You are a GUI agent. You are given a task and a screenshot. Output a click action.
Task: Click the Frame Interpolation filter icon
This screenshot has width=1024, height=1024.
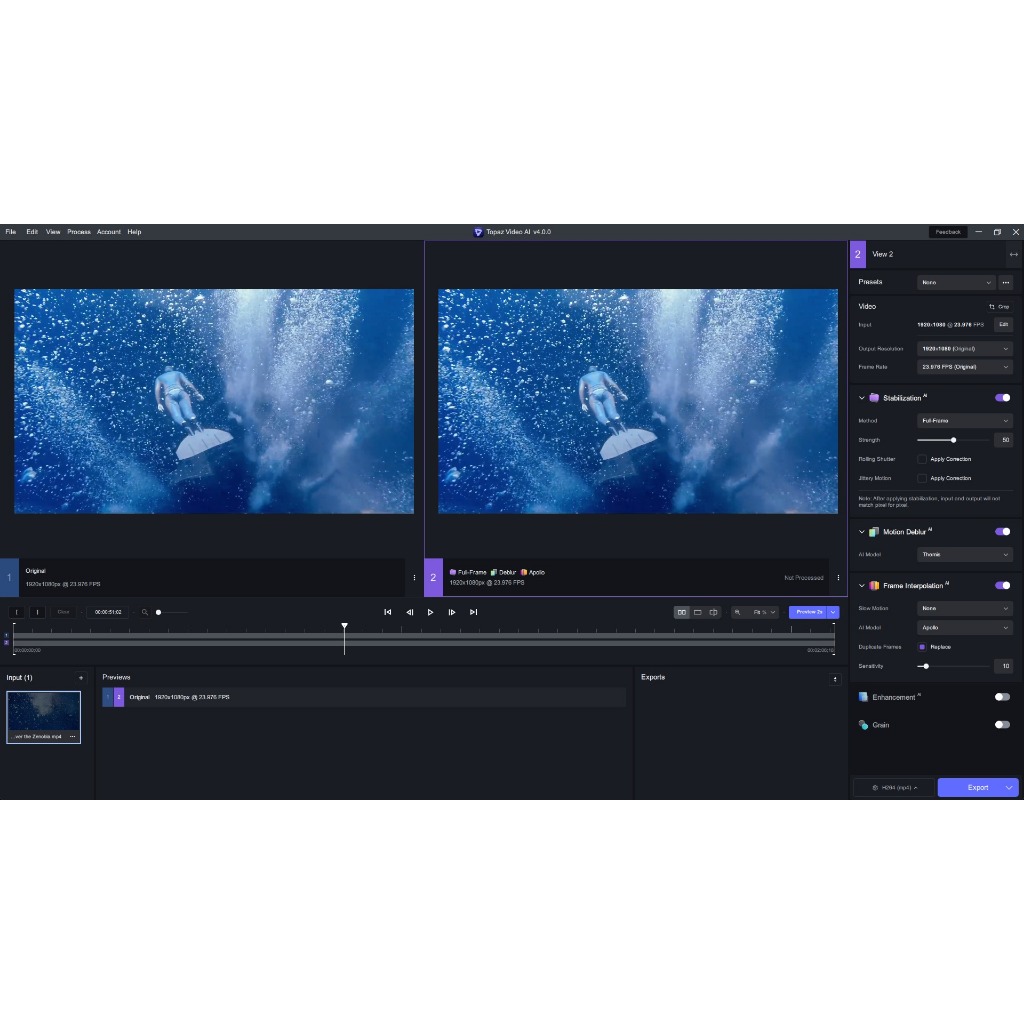[874, 586]
